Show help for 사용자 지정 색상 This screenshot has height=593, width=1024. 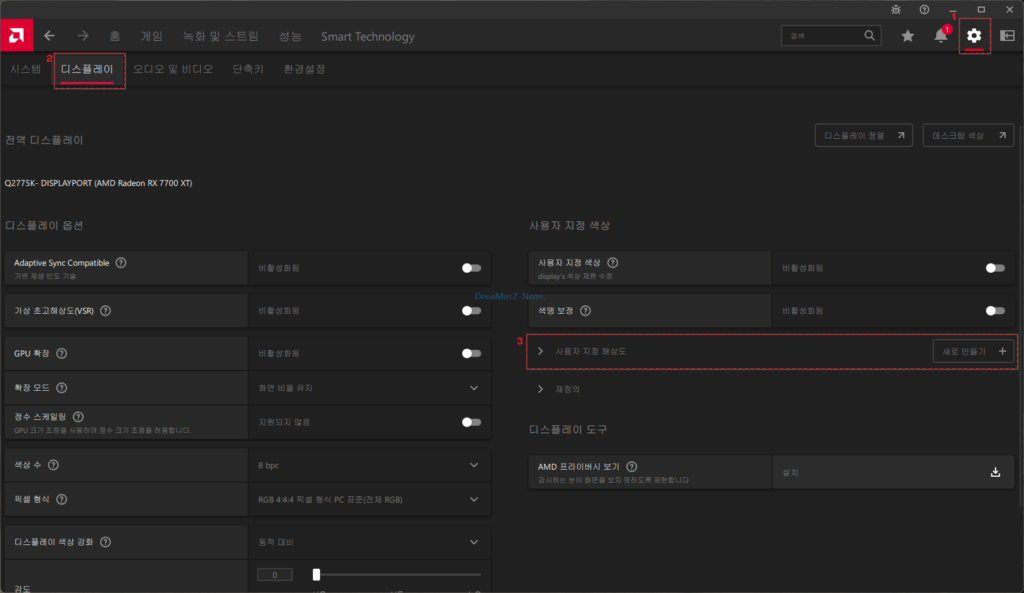click(613, 263)
